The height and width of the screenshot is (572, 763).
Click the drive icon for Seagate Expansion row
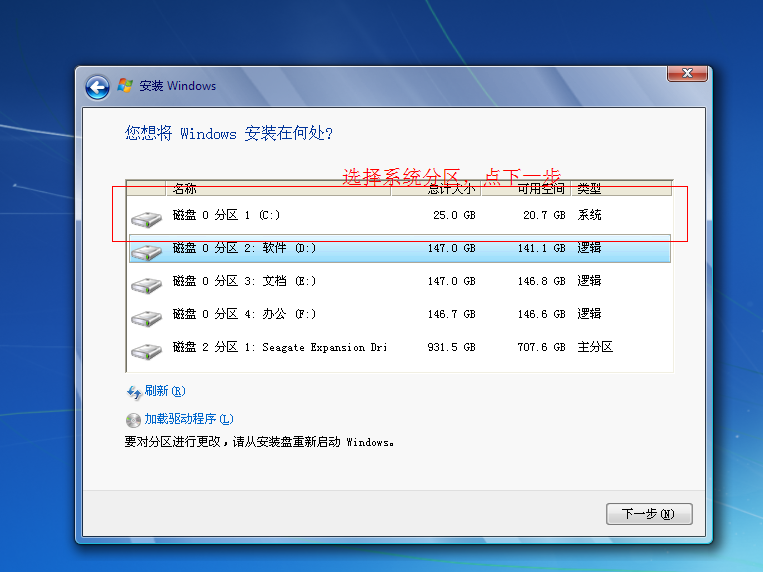click(x=146, y=351)
